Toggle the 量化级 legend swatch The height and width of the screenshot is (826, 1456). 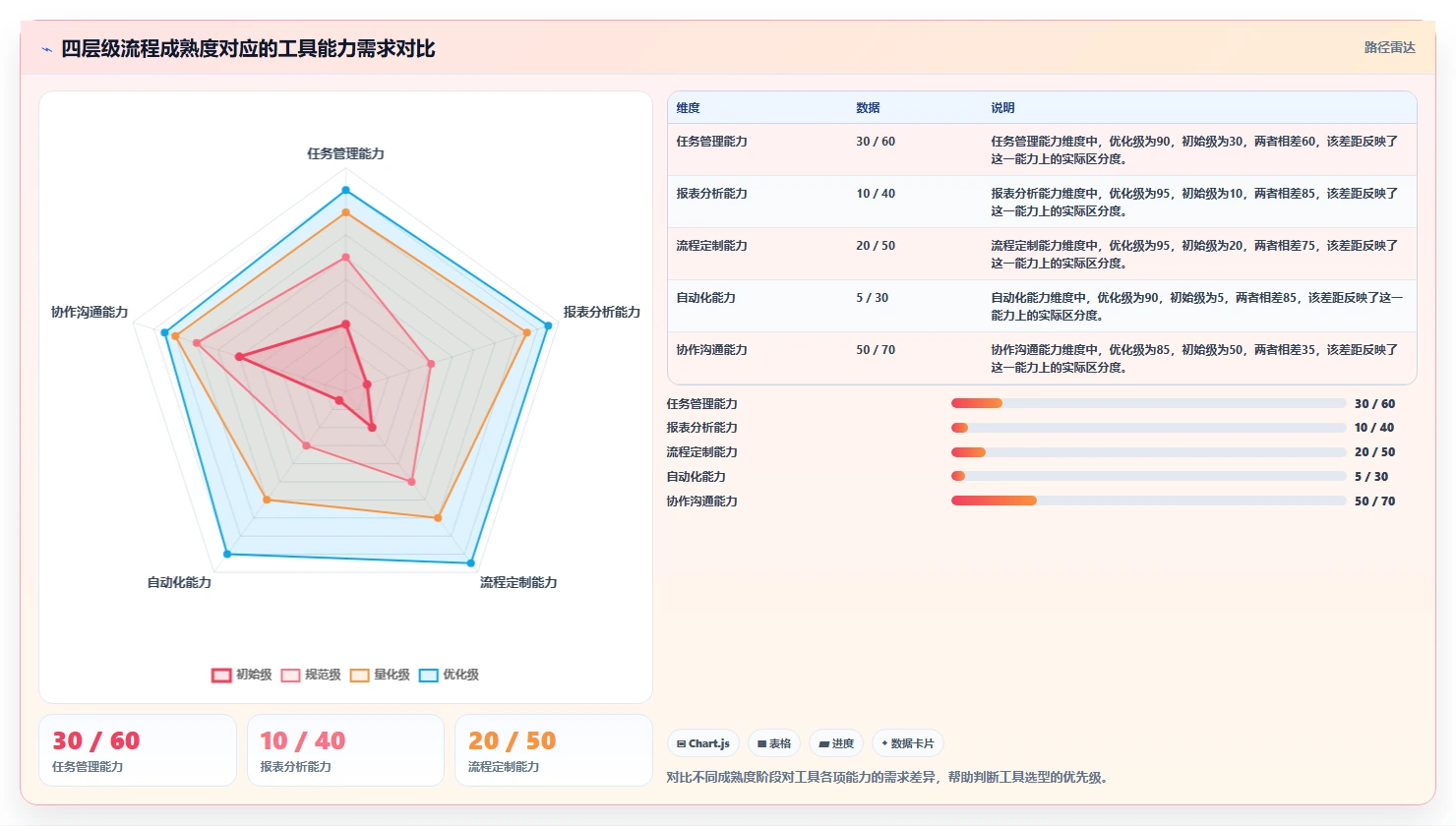(359, 675)
